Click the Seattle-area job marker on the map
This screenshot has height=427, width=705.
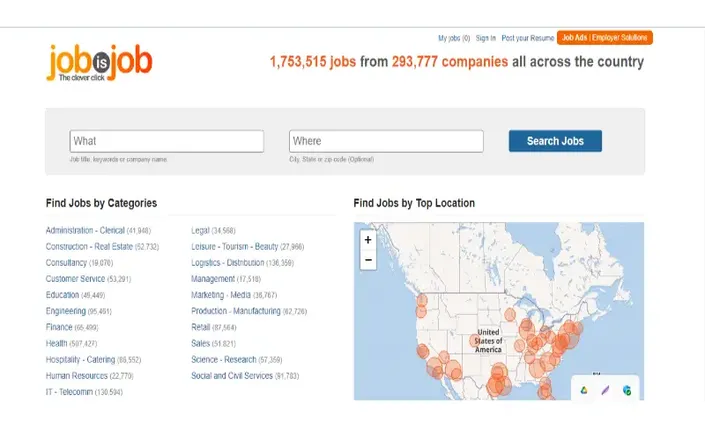click(421, 300)
